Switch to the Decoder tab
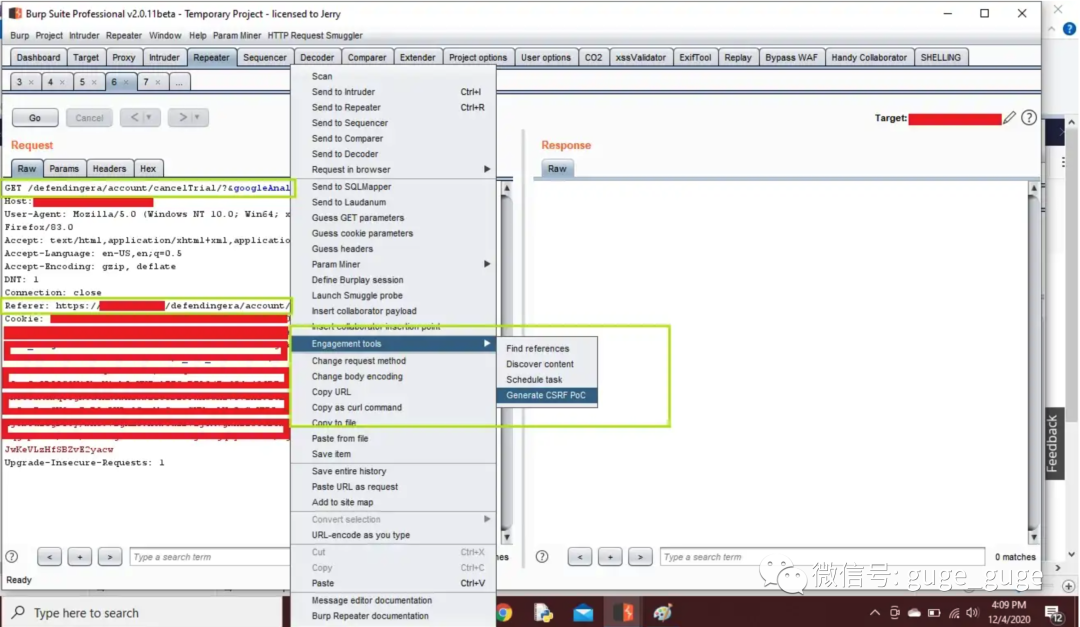 pos(317,58)
